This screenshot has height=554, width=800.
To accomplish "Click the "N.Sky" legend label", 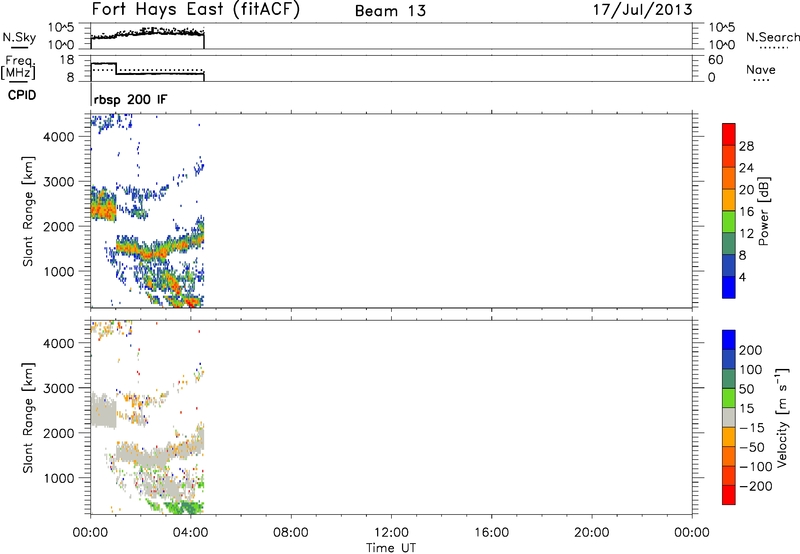I will (x=19, y=37).
